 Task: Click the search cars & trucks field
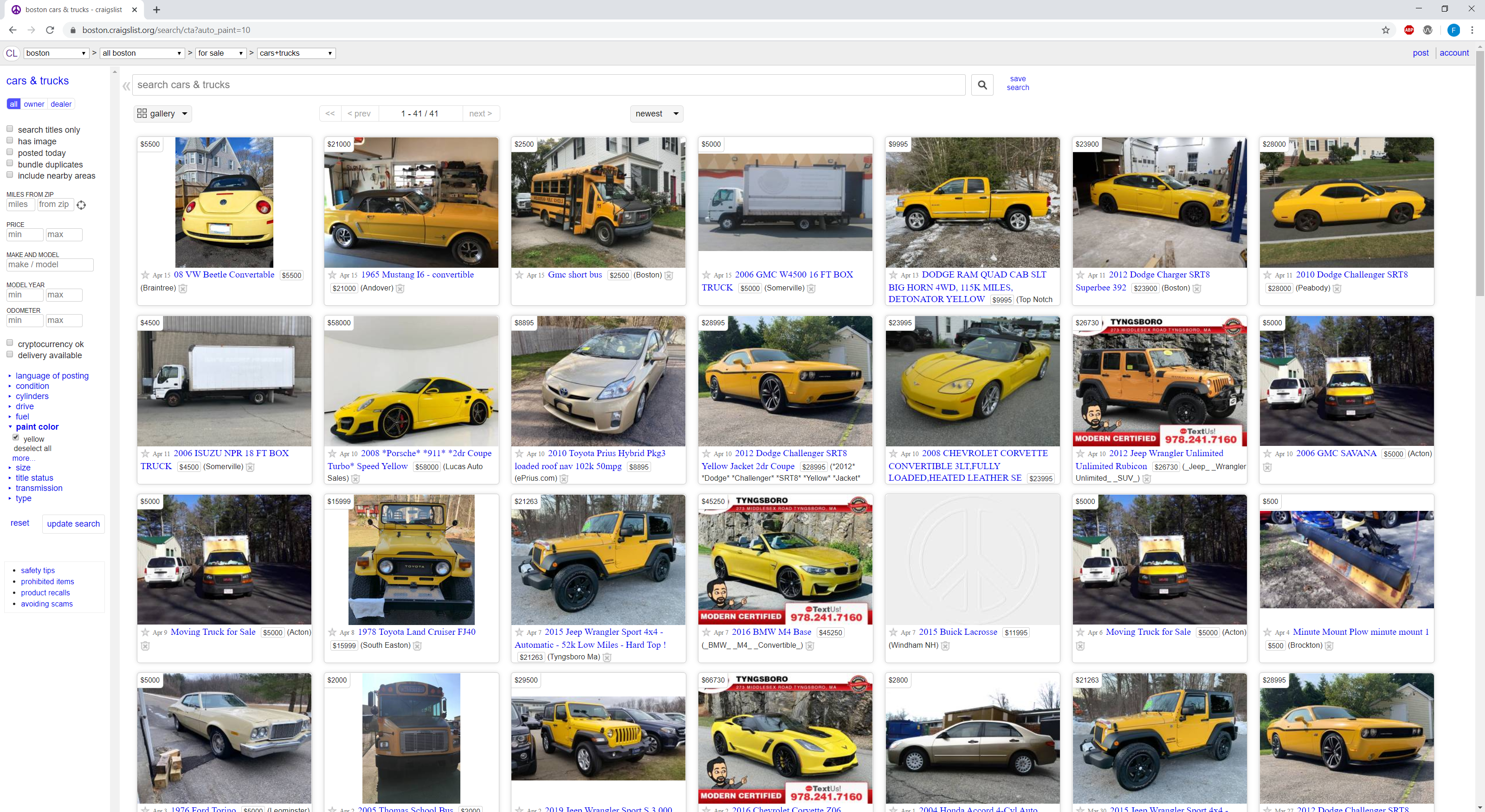tap(549, 85)
